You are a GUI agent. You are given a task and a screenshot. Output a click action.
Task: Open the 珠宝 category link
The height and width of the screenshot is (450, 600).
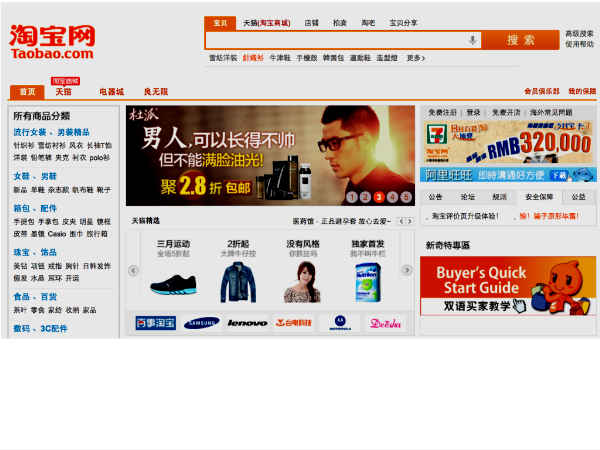(21, 253)
